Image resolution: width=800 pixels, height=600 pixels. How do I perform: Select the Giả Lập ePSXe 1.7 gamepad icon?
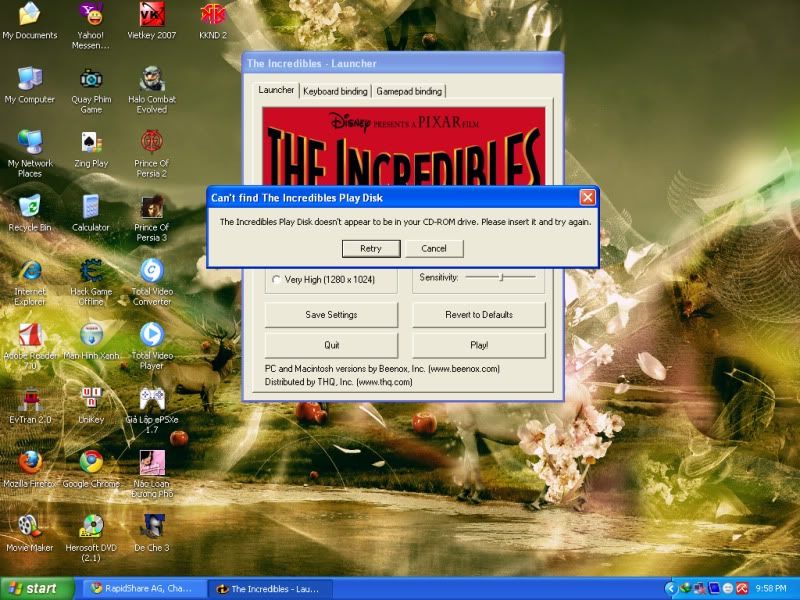(x=152, y=411)
